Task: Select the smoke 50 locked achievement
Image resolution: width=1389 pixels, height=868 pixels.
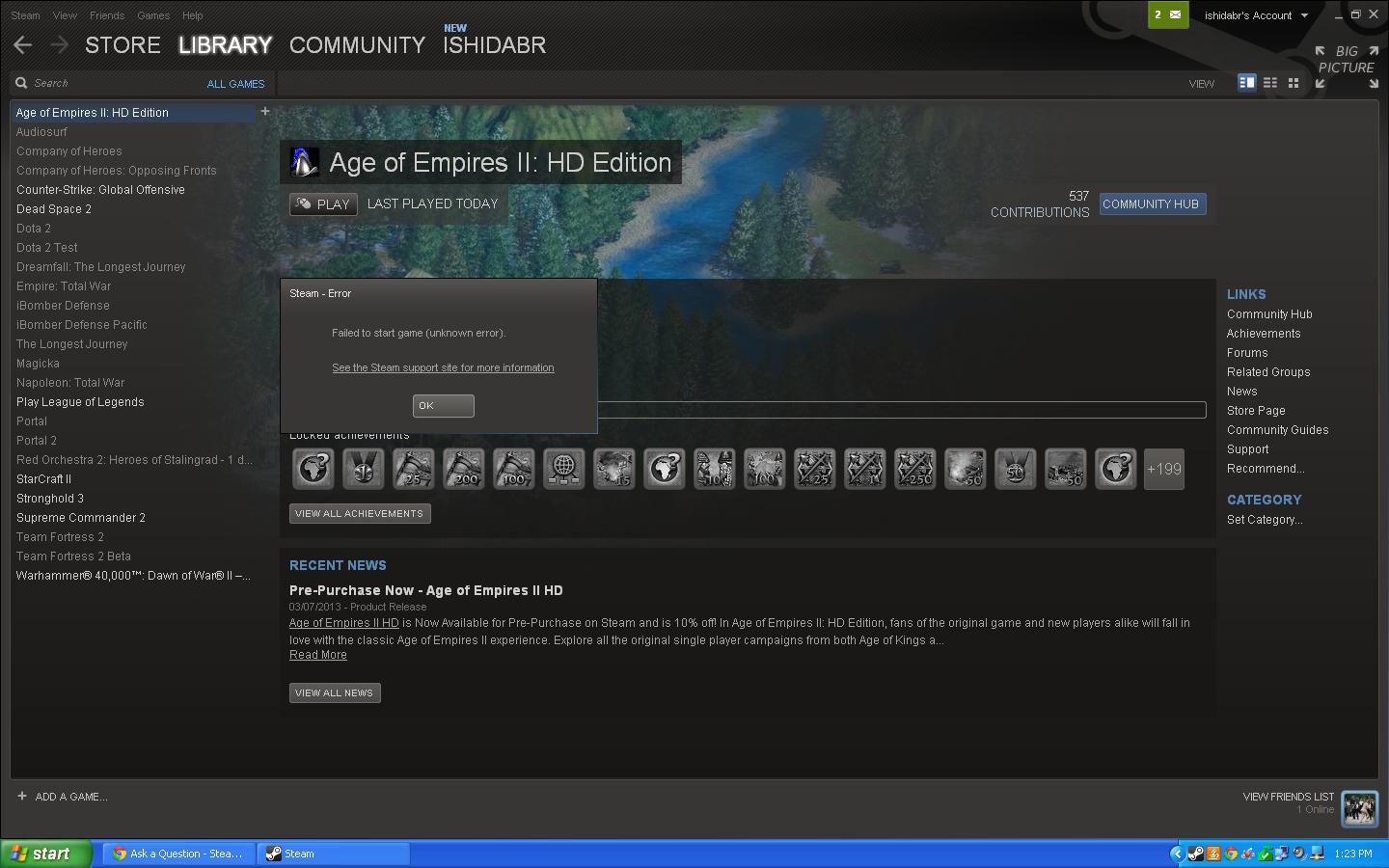Action: pyautogui.click(x=966, y=470)
